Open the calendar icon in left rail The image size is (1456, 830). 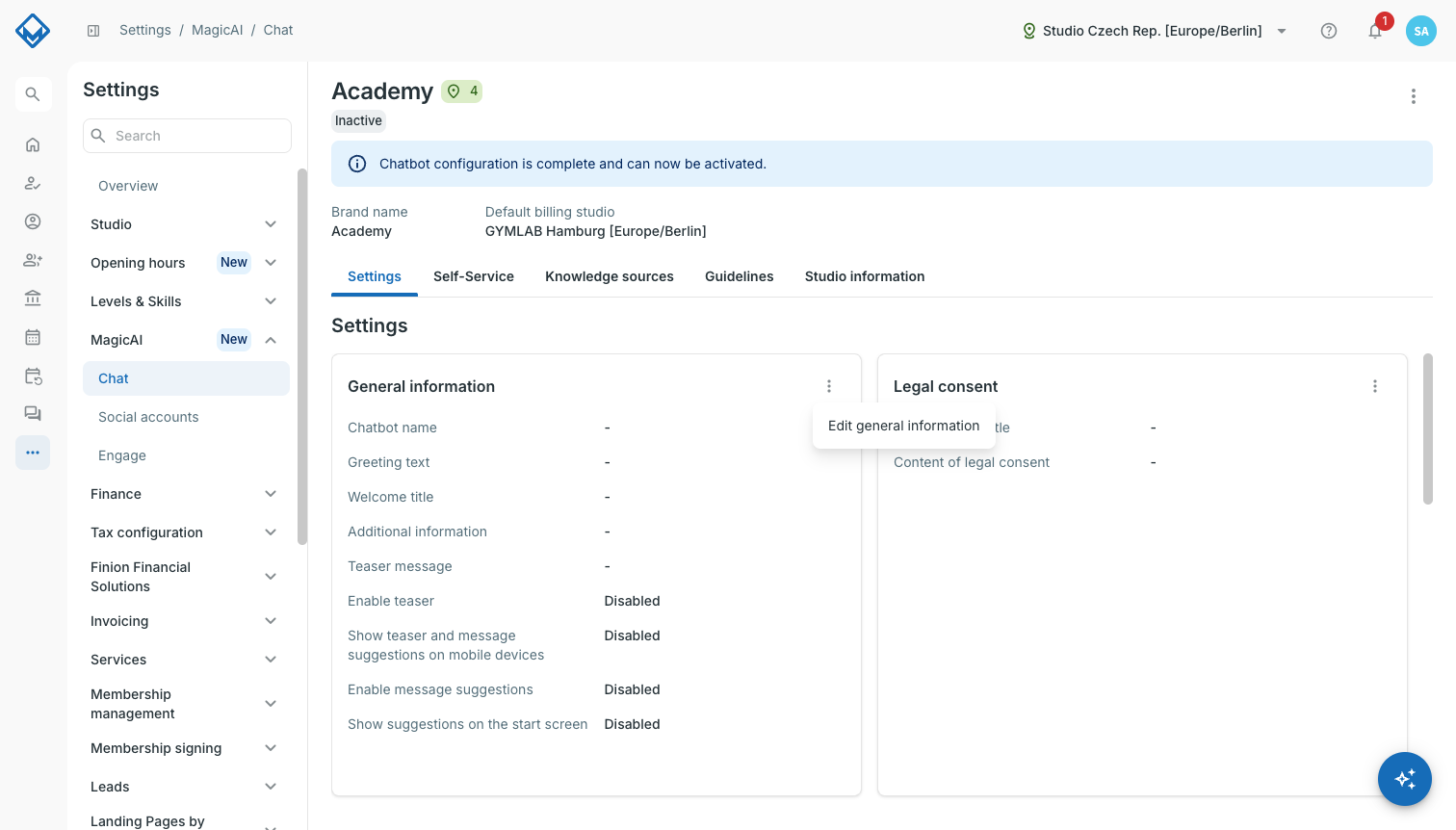33,337
